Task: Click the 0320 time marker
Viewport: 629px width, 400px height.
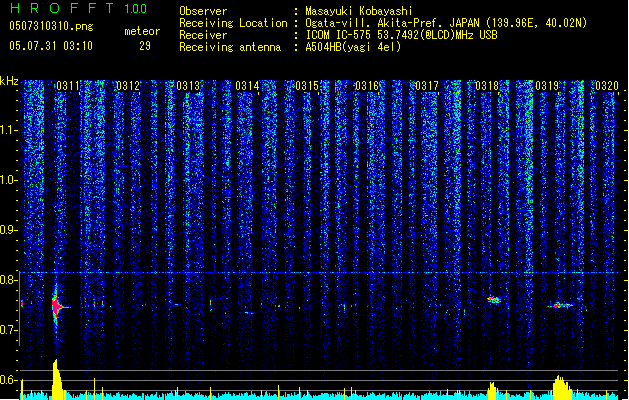Action: [x=607, y=85]
